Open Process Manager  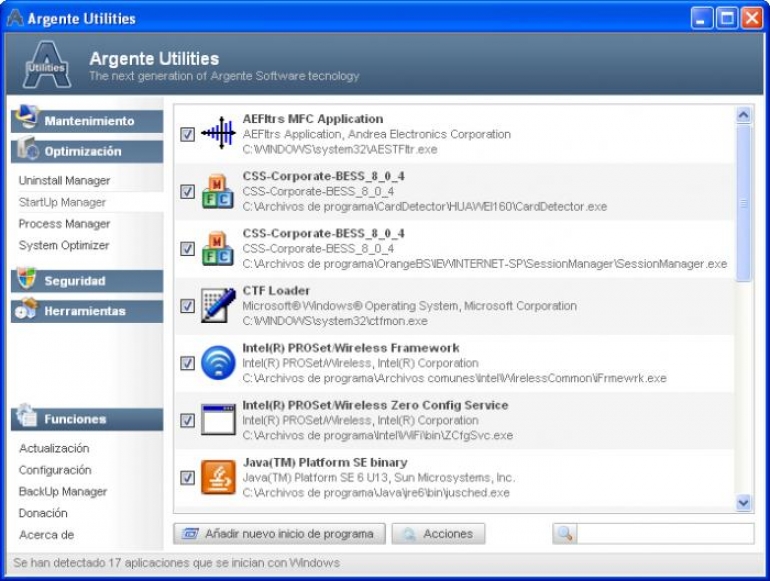64,224
